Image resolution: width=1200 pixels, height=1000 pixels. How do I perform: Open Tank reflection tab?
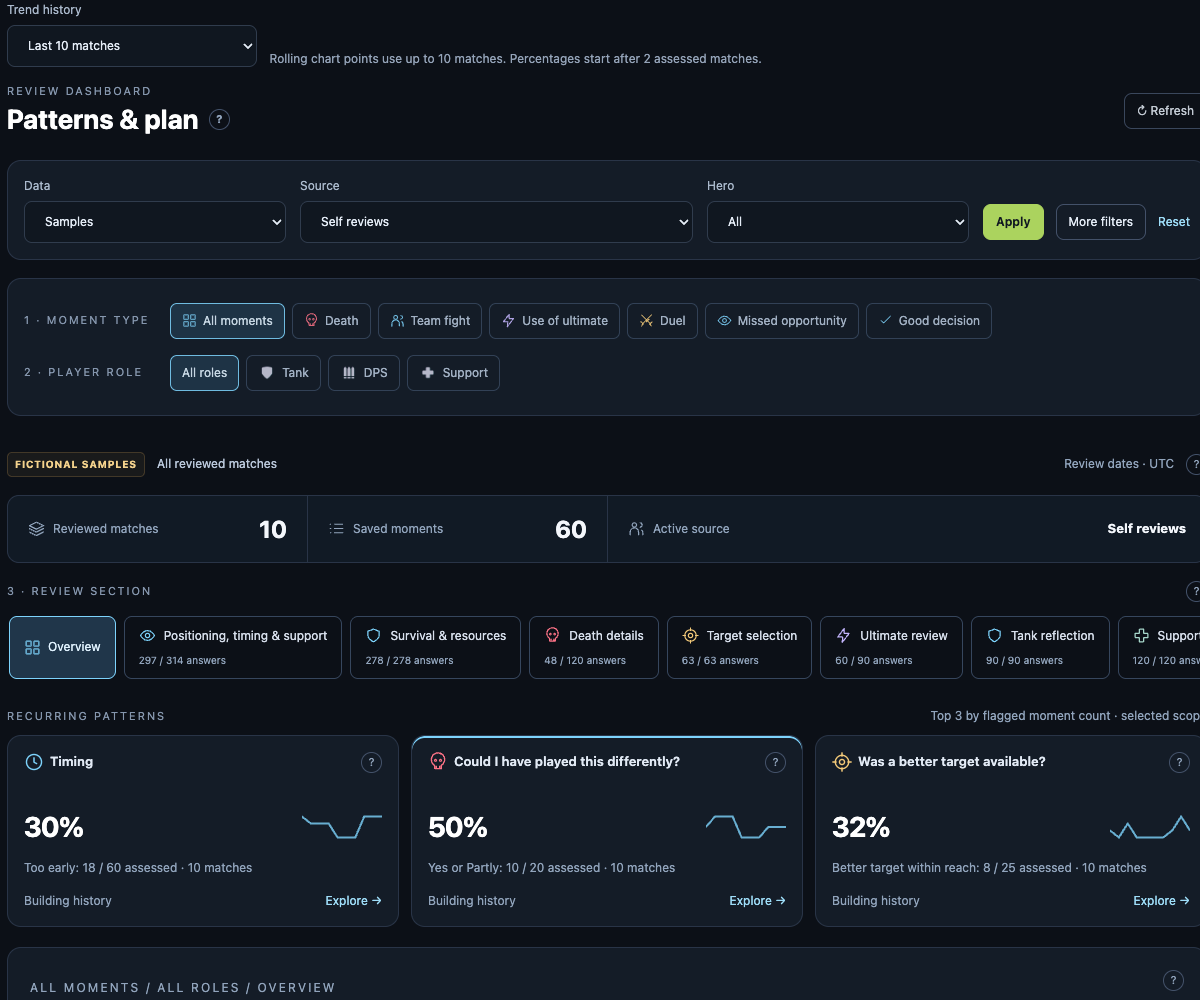1040,647
